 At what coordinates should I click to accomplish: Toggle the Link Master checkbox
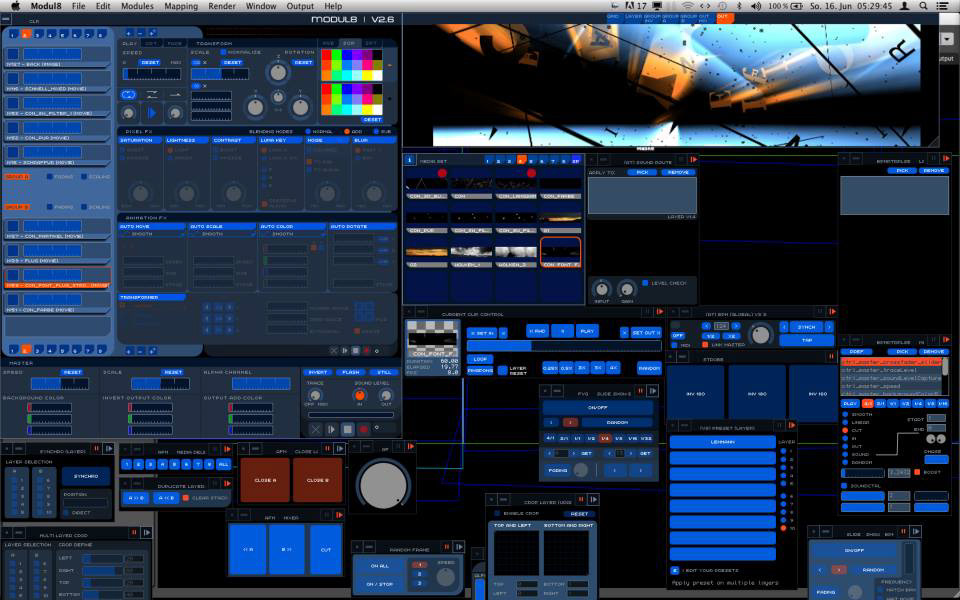(705, 345)
